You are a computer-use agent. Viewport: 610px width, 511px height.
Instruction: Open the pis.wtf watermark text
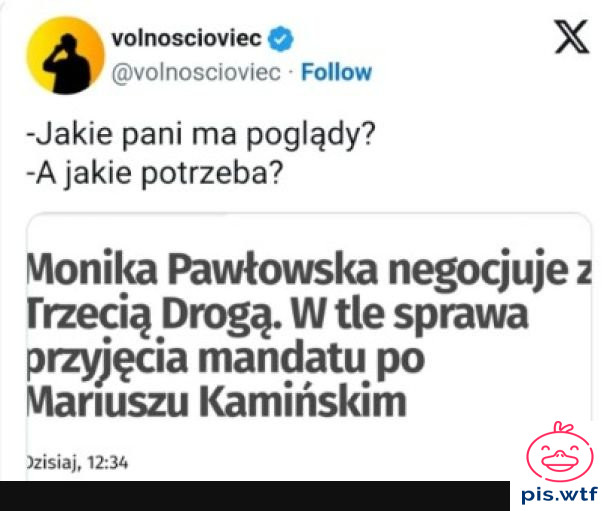pyautogui.click(x=559, y=495)
